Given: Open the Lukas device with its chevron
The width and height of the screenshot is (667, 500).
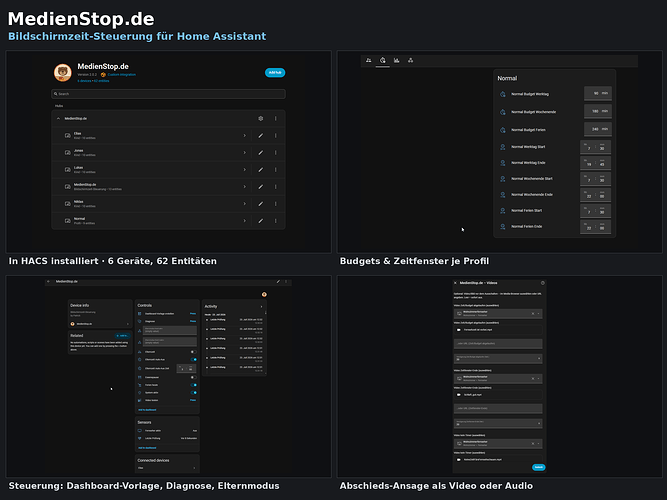Looking at the screenshot, I should [x=245, y=169].
